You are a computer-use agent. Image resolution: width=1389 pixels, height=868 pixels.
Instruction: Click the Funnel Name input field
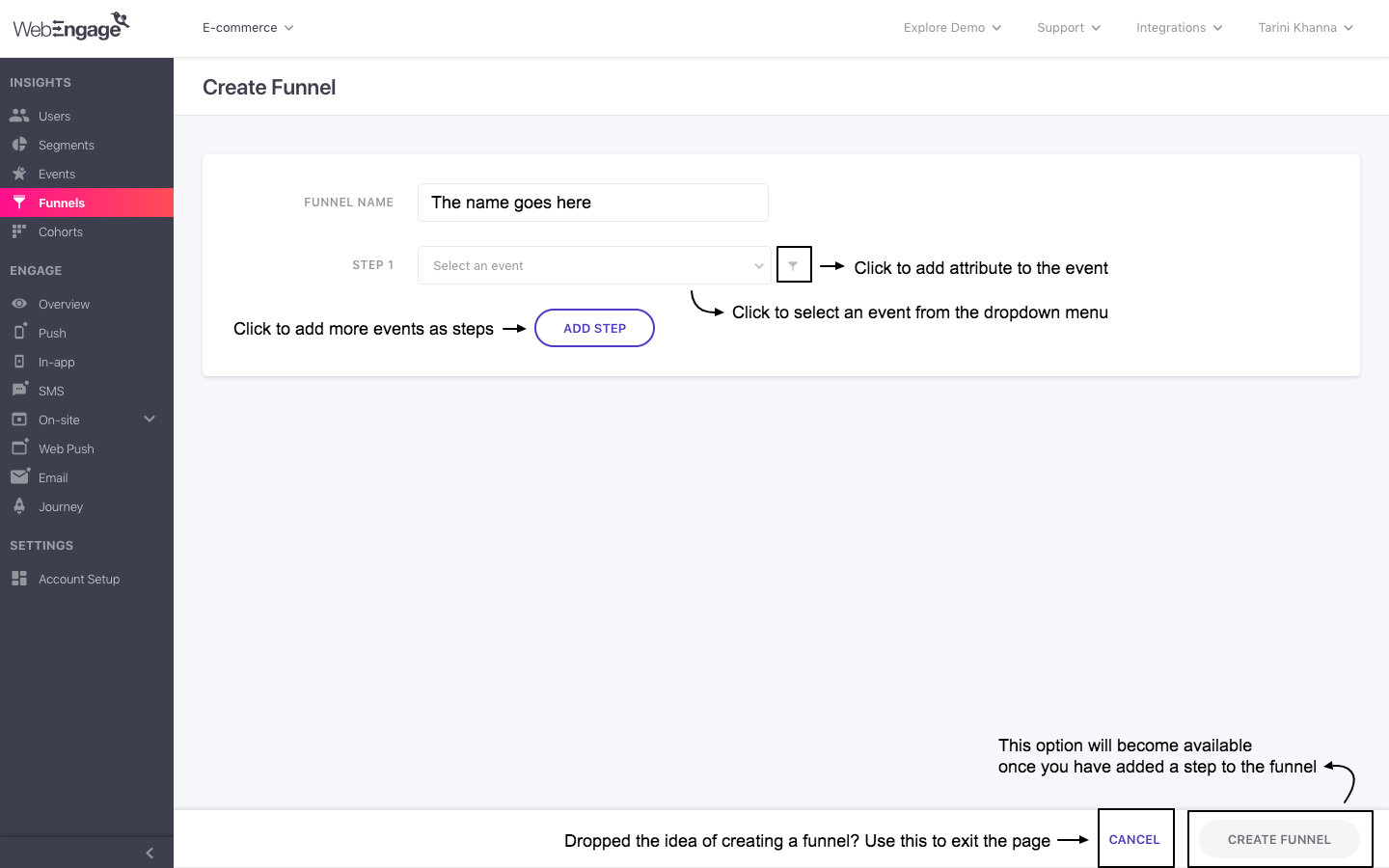point(592,203)
